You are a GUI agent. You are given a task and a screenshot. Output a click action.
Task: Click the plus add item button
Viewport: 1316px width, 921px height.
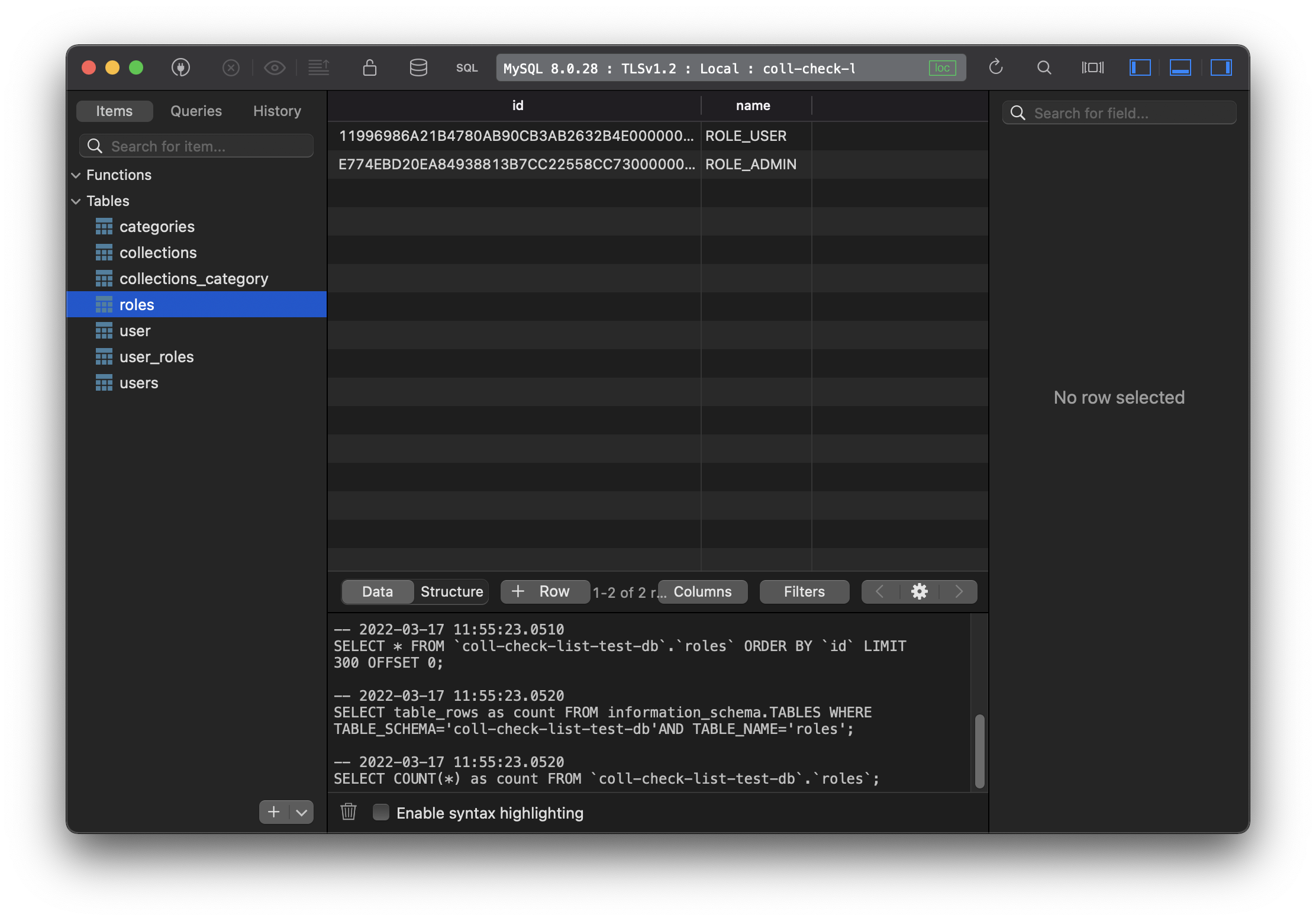pos(273,812)
